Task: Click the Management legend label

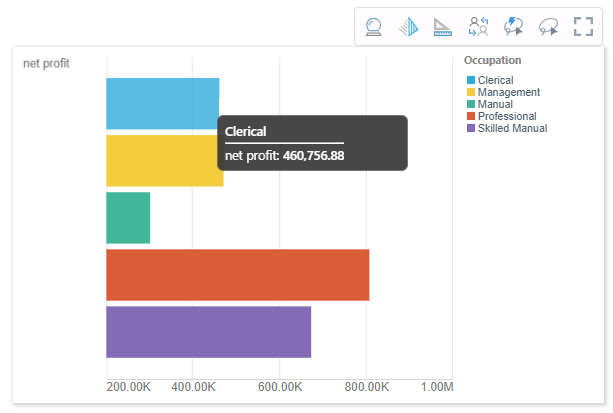Action: coord(510,92)
